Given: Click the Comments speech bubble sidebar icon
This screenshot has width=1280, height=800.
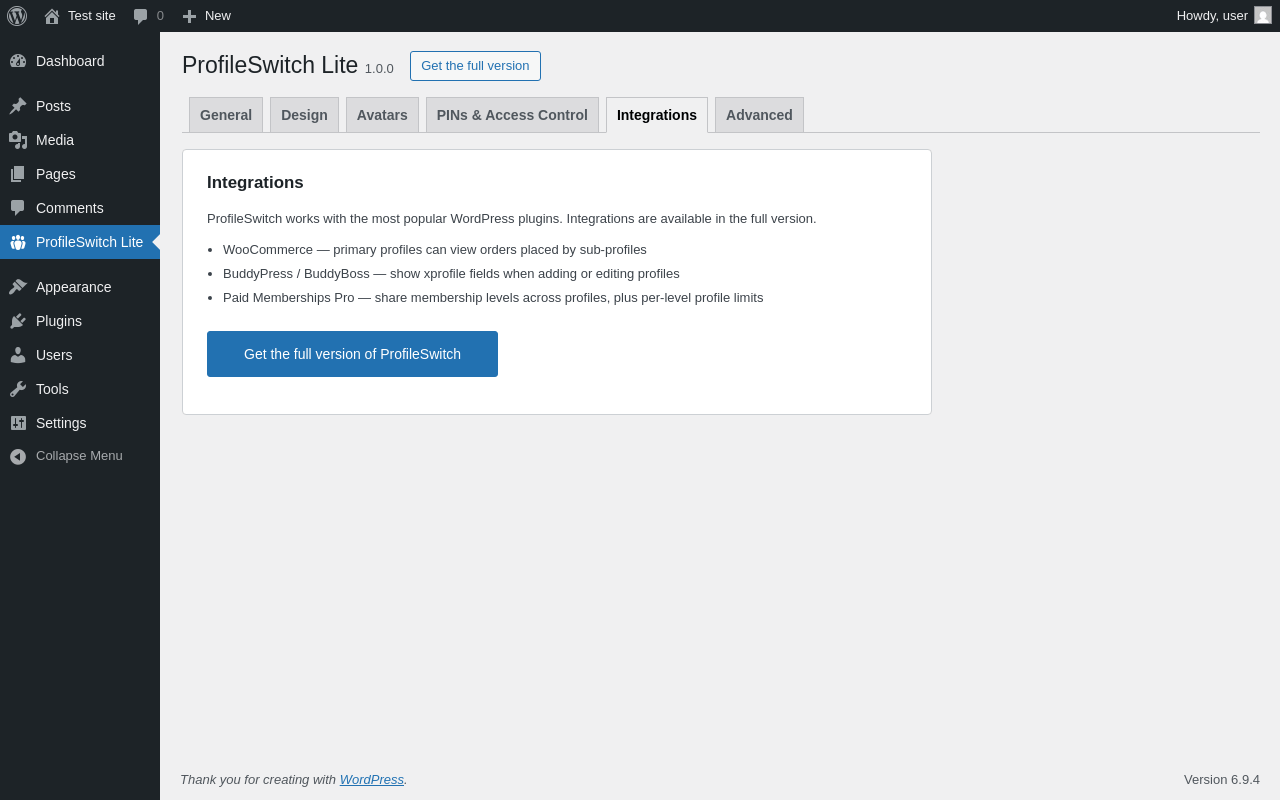Looking at the screenshot, I should pyautogui.click(x=18, y=208).
